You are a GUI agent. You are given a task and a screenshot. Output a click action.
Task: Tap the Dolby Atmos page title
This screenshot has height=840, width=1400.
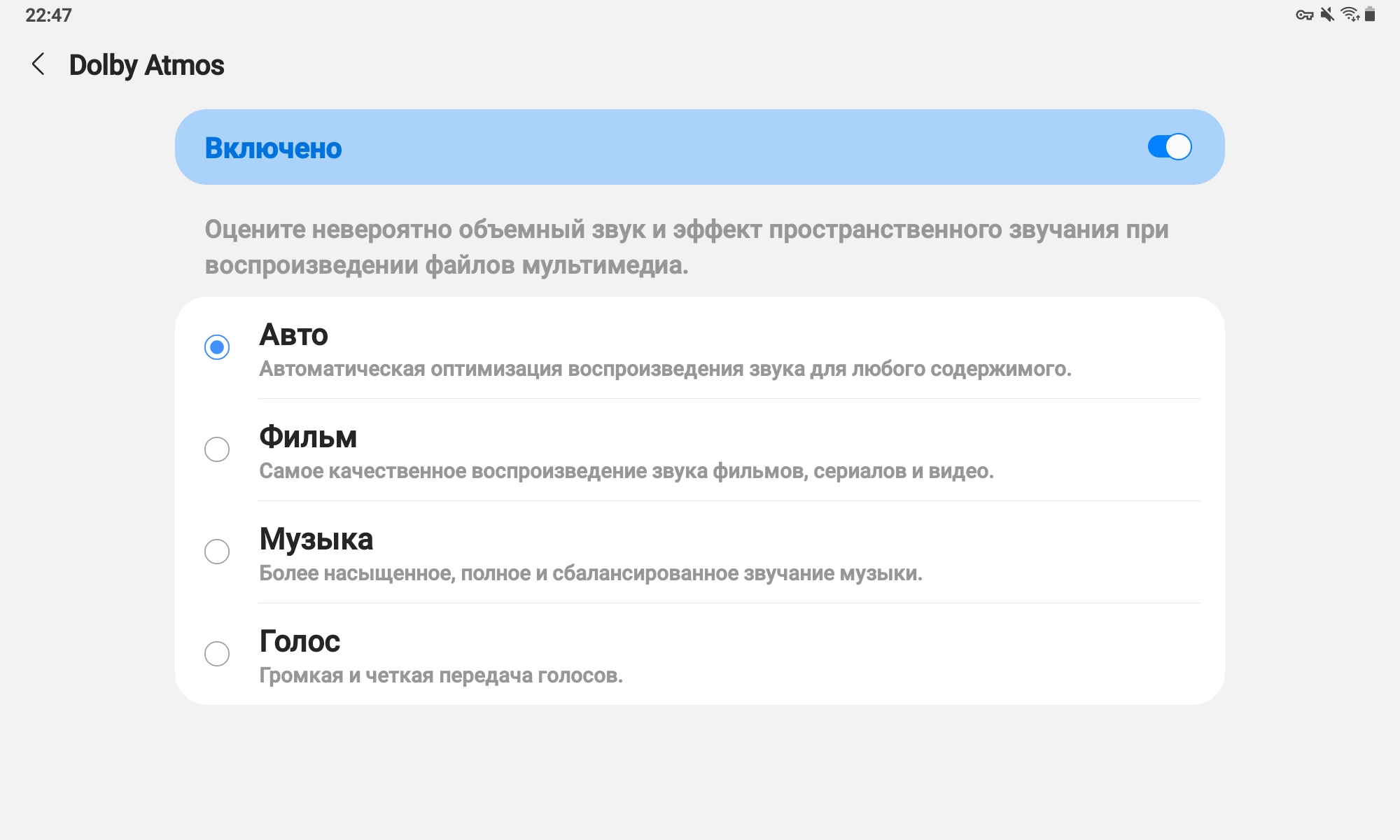(x=146, y=65)
